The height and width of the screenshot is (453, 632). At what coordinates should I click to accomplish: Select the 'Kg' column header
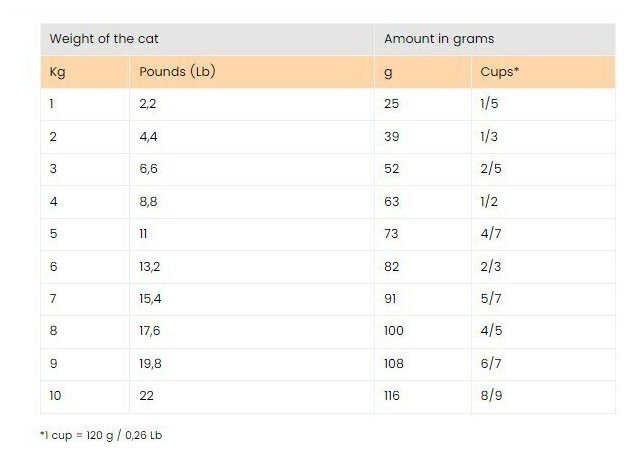(x=57, y=72)
